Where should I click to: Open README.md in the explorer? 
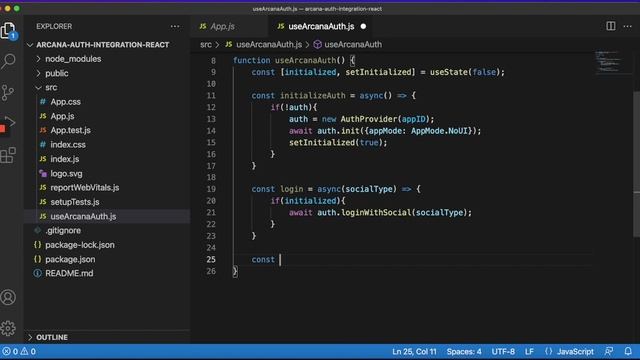pos(69,273)
